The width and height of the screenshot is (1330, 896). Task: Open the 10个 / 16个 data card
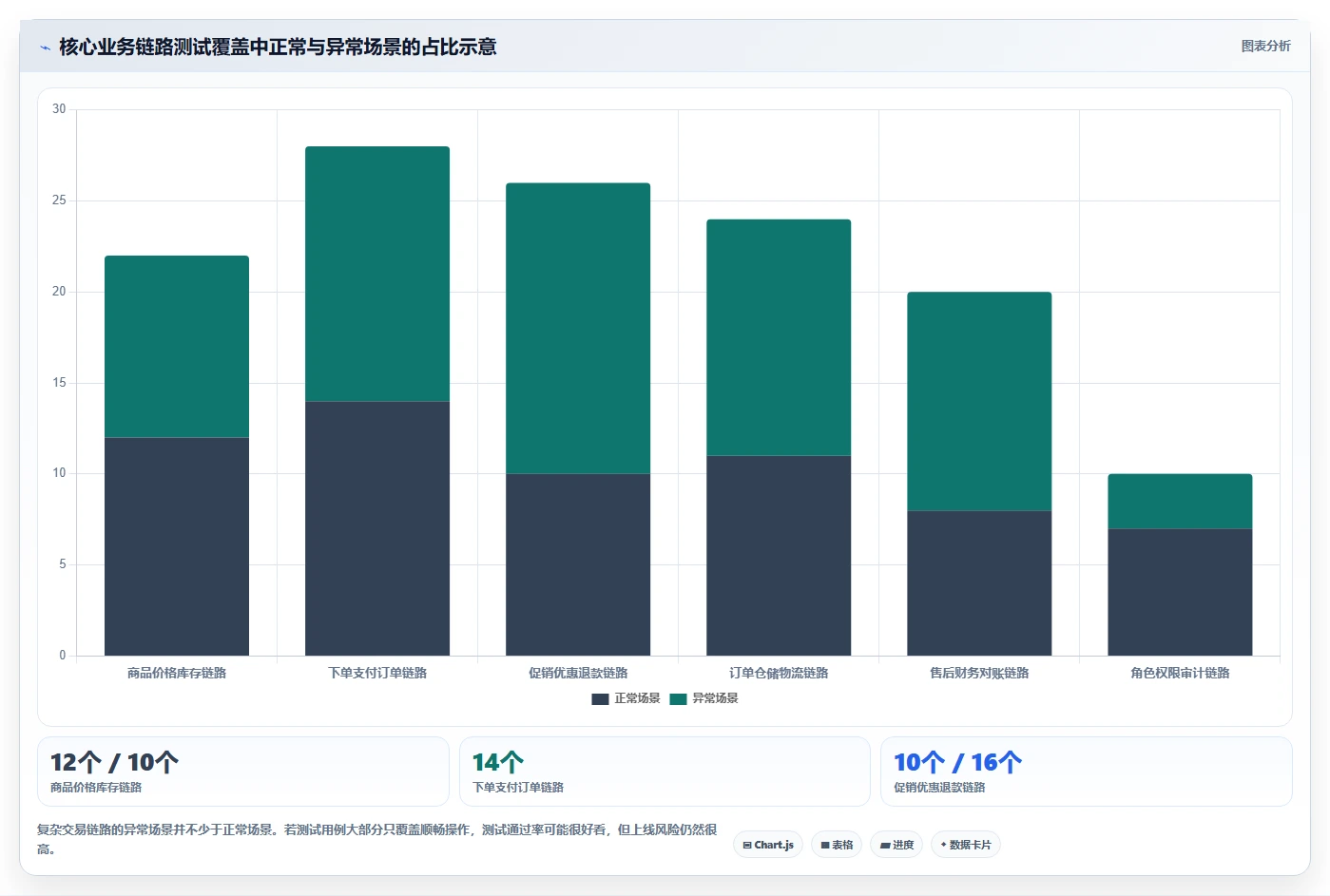pyautogui.click(x=1087, y=772)
